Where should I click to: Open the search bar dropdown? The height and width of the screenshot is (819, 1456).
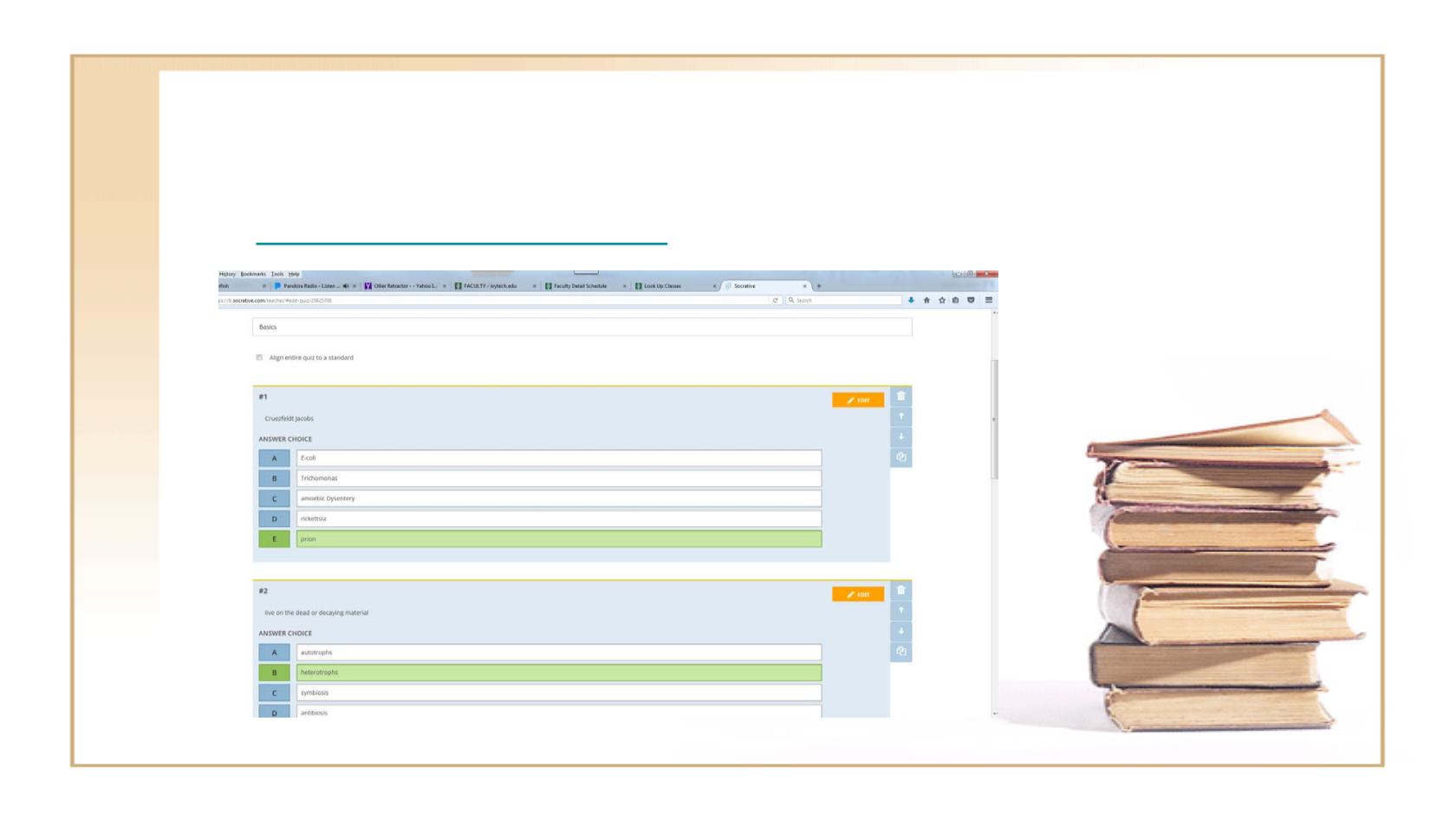tap(790, 301)
